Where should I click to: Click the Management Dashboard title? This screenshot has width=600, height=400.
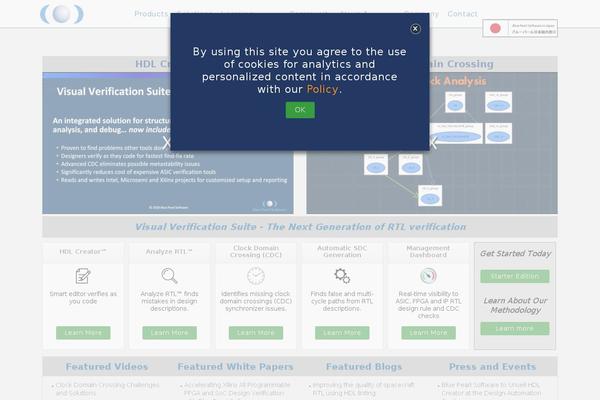click(428, 251)
